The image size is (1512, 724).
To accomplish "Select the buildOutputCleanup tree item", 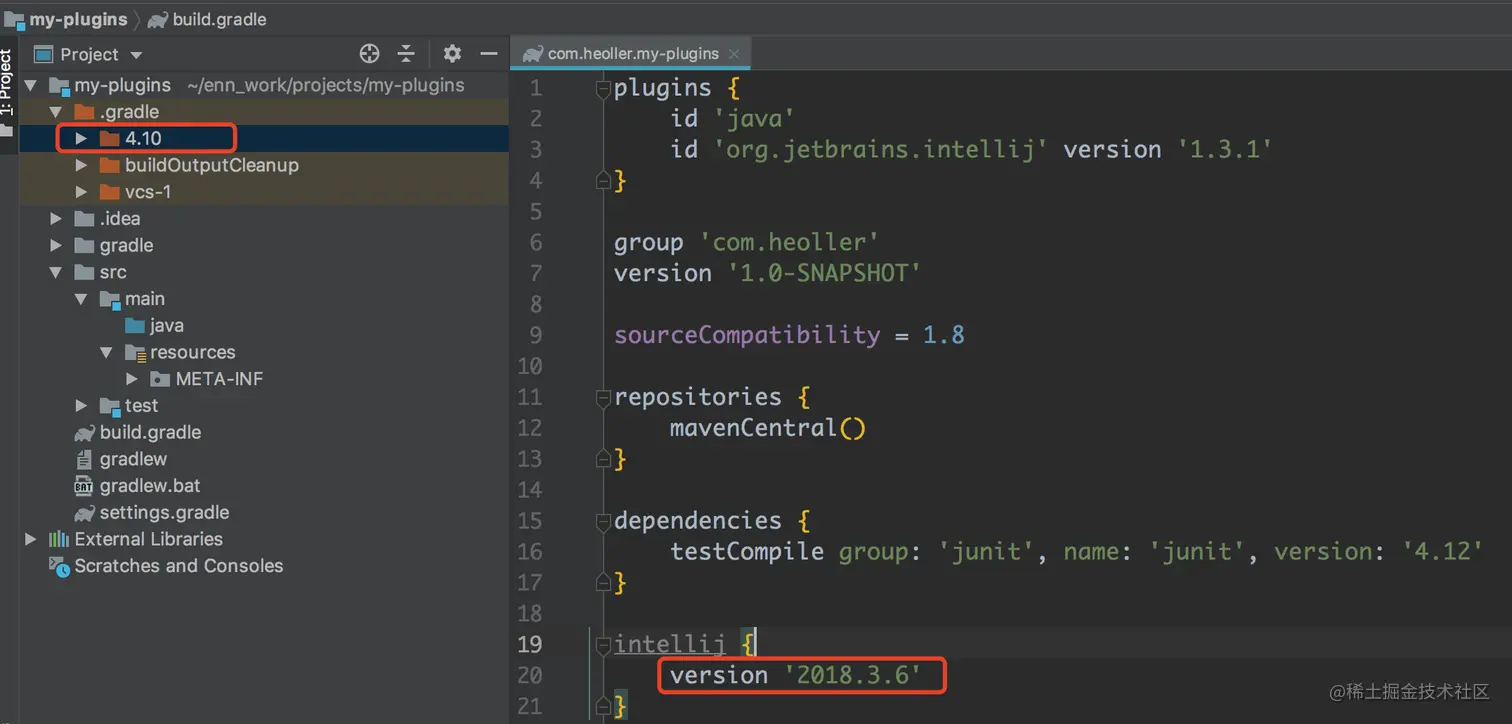I will click(264, 165).
